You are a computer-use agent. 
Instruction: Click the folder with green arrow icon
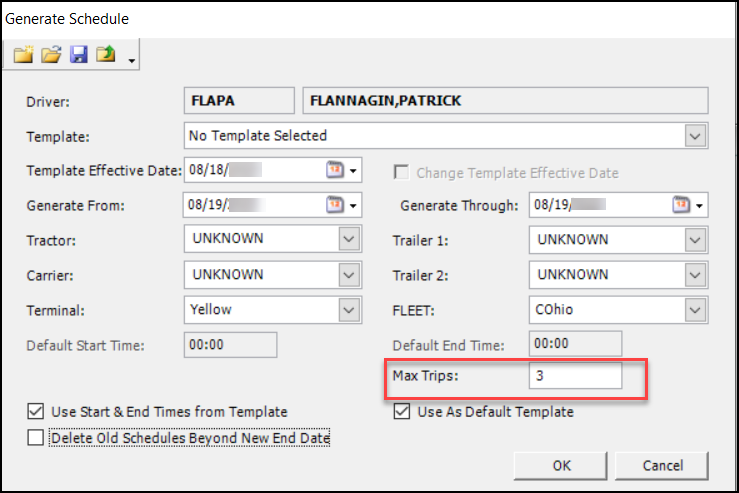[x=105, y=56]
